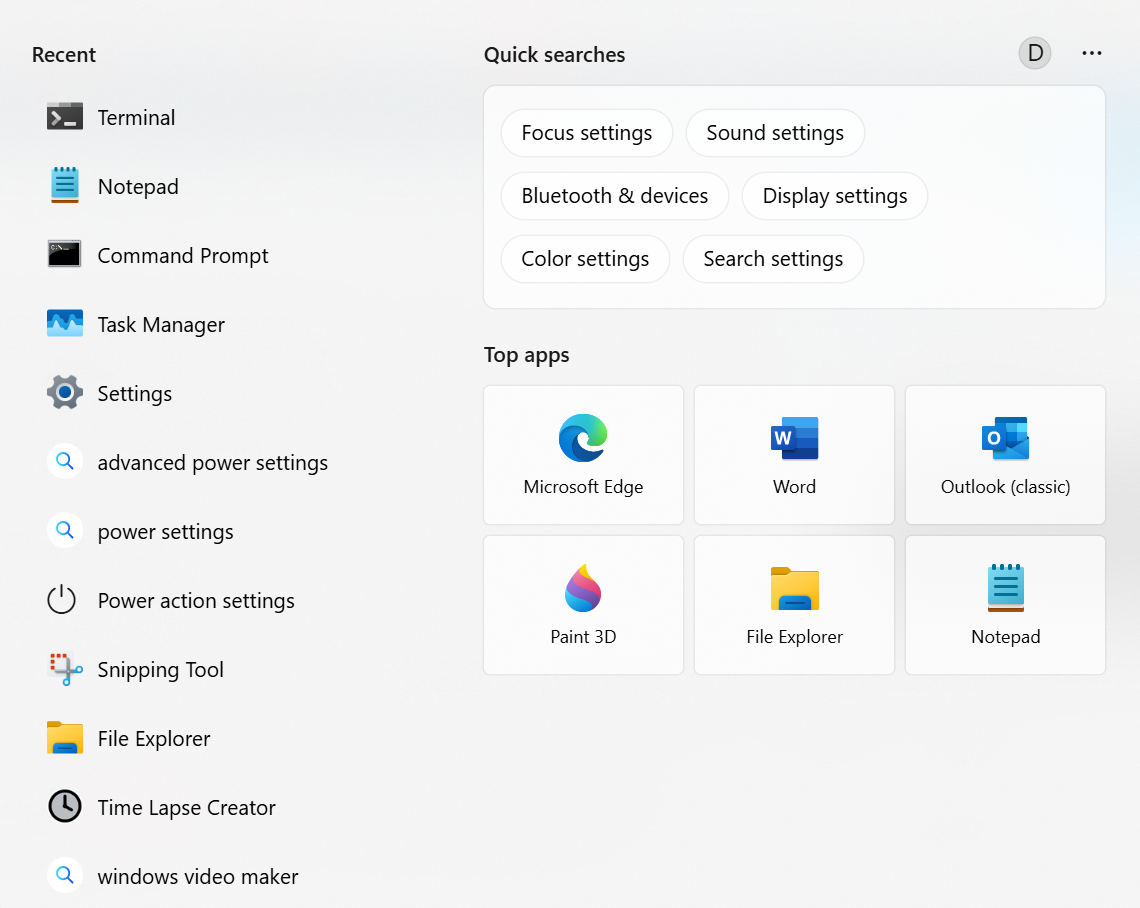This screenshot has width=1140, height=908.
Task: Open the Time Lapse Creator clock icon
Action: pyautogui.click(x=65, y=806)
